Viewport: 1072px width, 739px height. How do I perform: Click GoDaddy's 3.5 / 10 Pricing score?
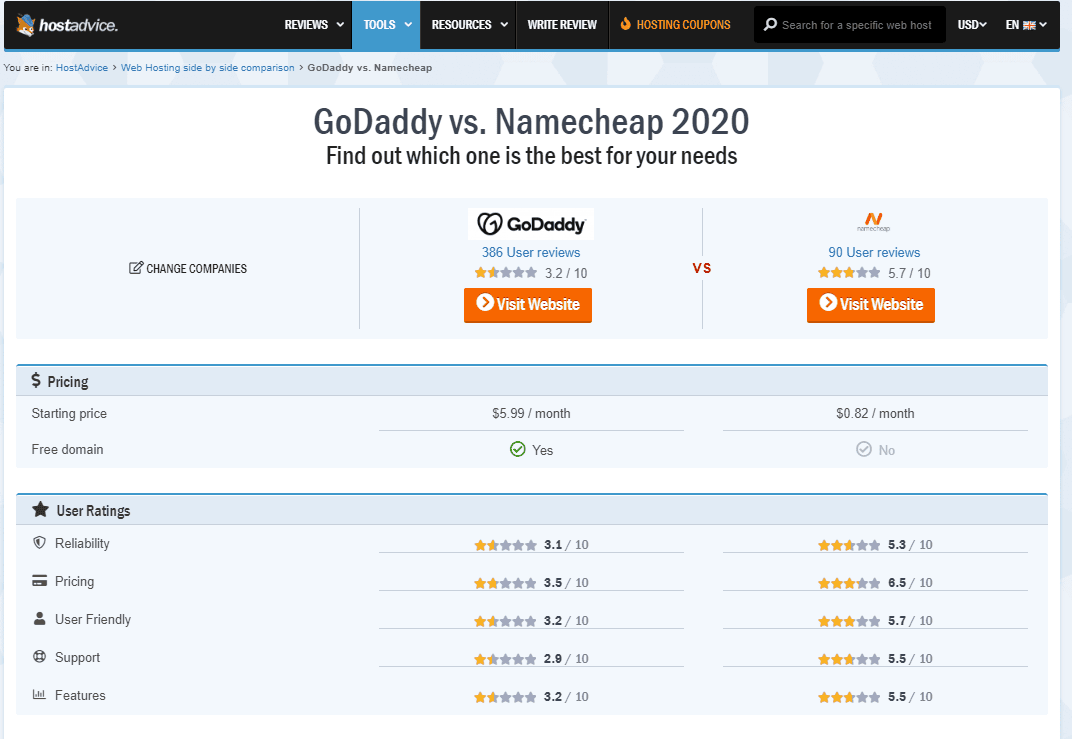point(566,583)
